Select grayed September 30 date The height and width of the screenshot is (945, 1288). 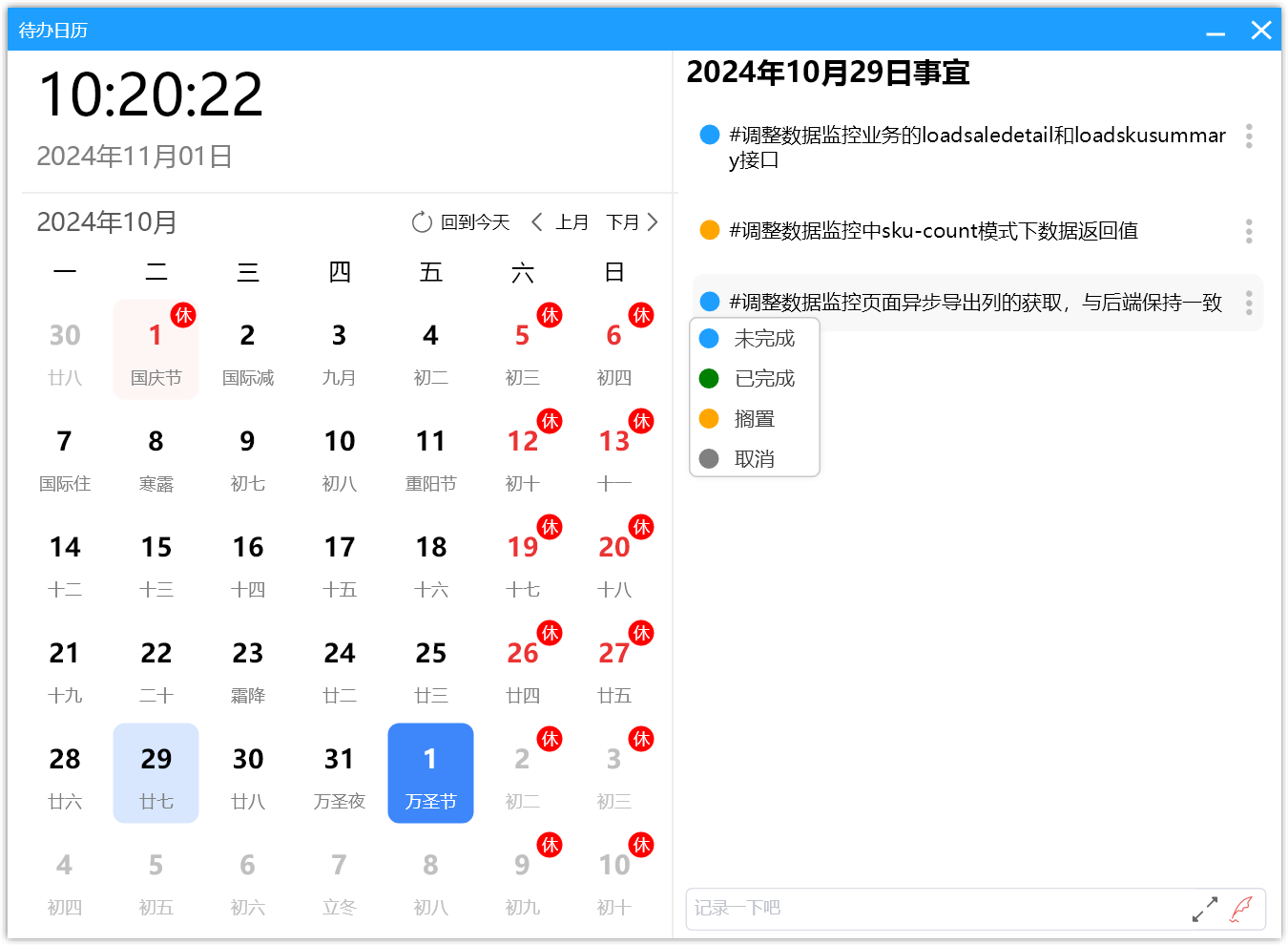click(65, 349)
